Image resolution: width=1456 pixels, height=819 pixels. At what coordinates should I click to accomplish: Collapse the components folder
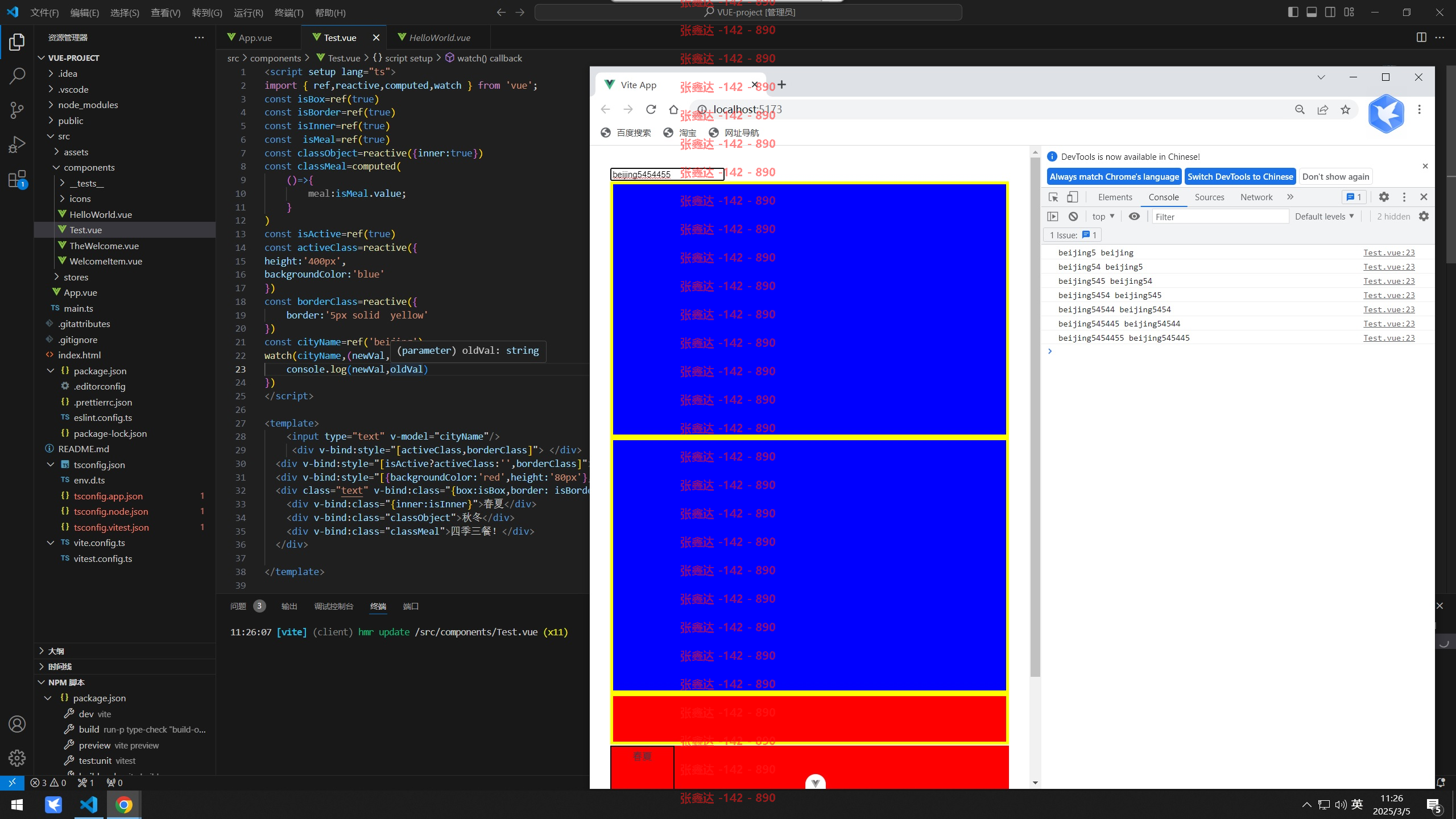[89, 167]
